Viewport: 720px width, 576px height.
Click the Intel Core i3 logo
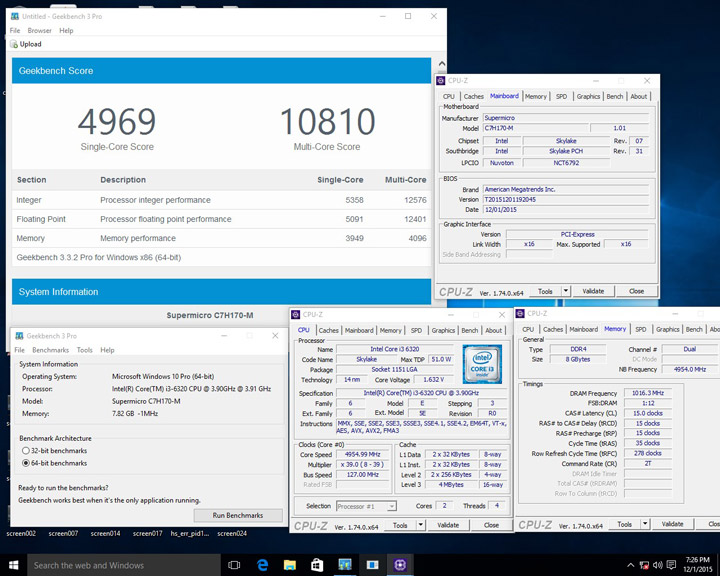coord(482,363)
